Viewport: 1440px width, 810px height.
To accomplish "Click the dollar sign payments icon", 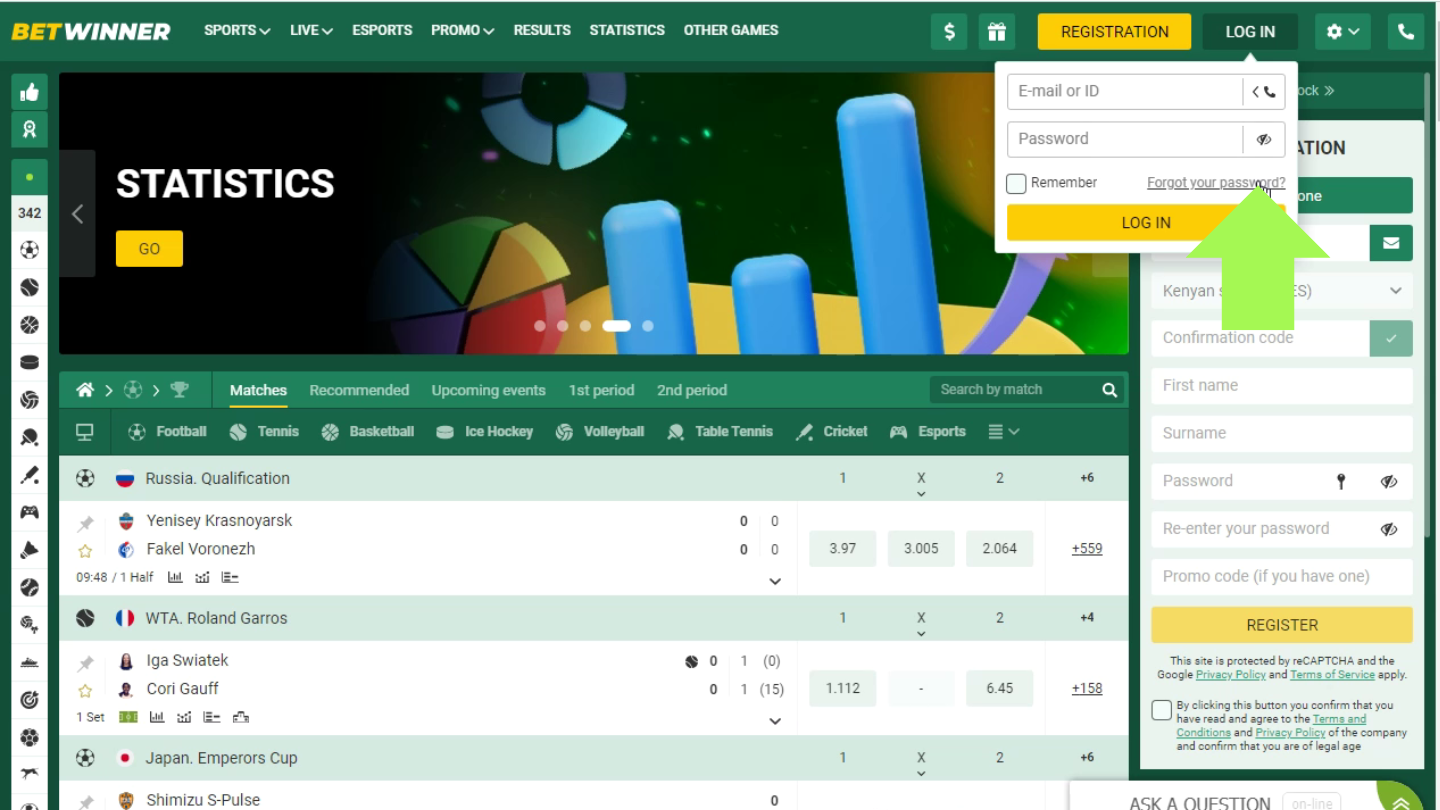I will [948, 31].
